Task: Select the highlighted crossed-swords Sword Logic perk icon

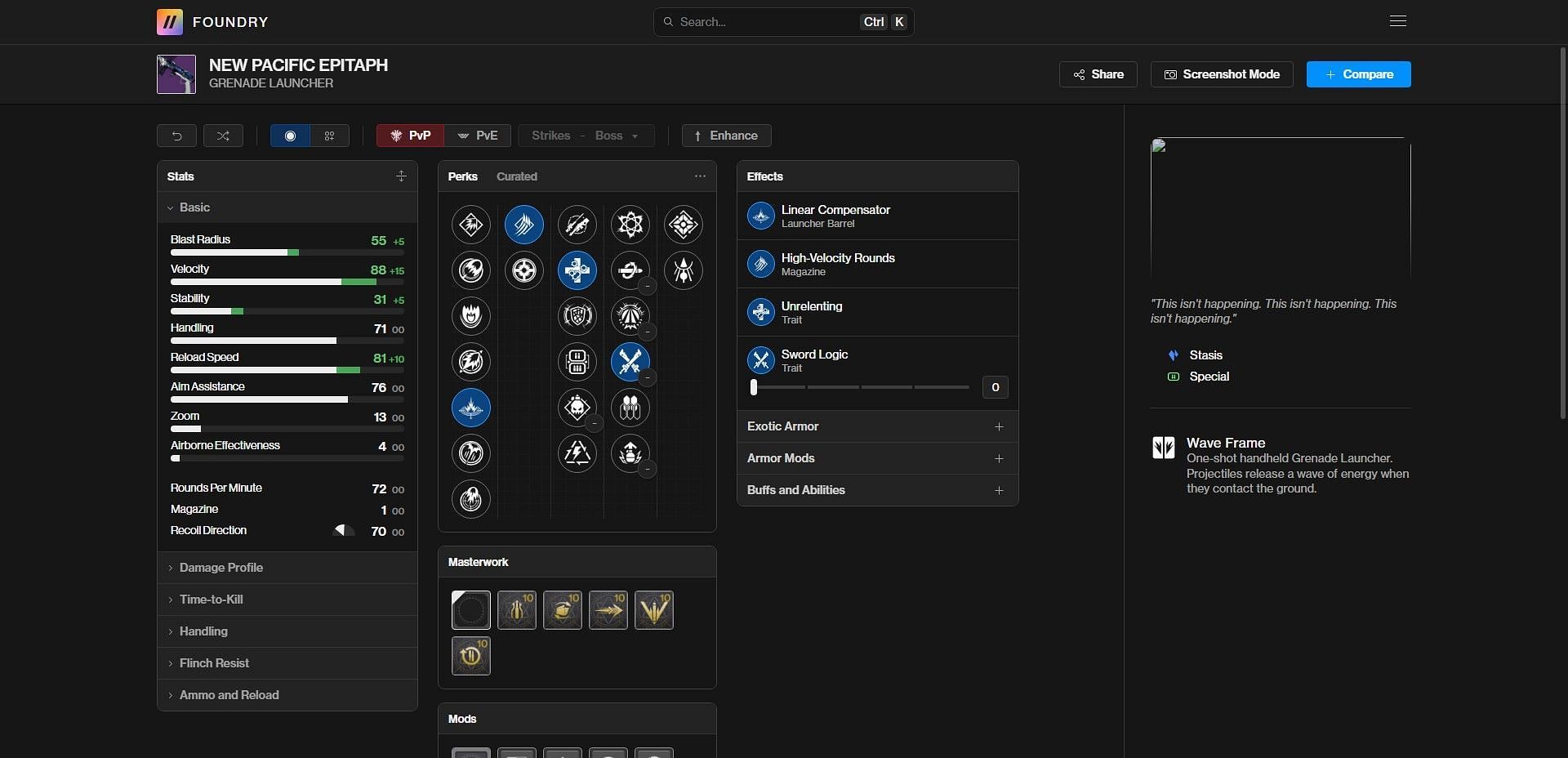Action: 630,361
